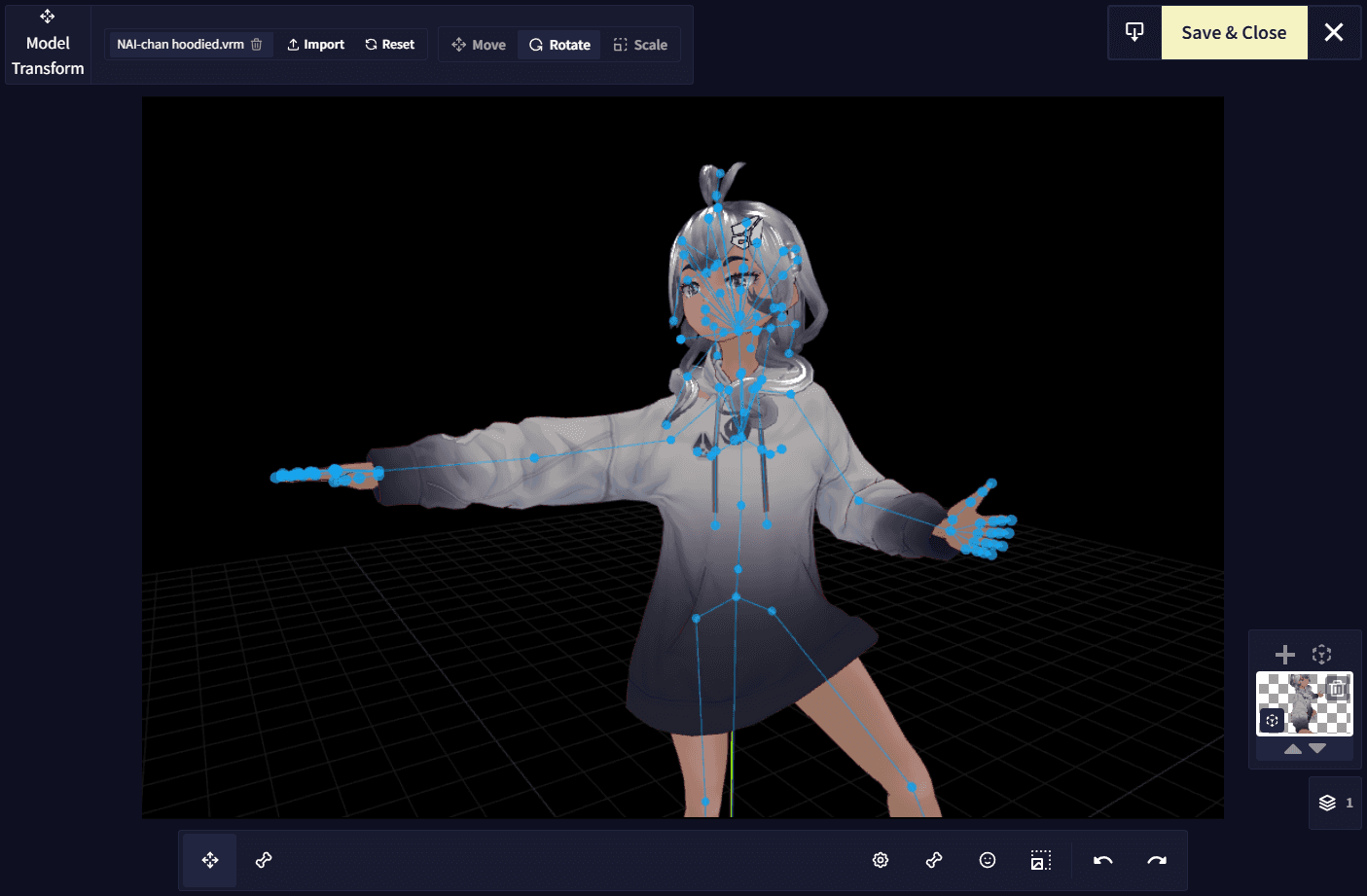Click the download icon beside Save & Close
Viewport: 1367px width, 896px height.
[1134, 32]
